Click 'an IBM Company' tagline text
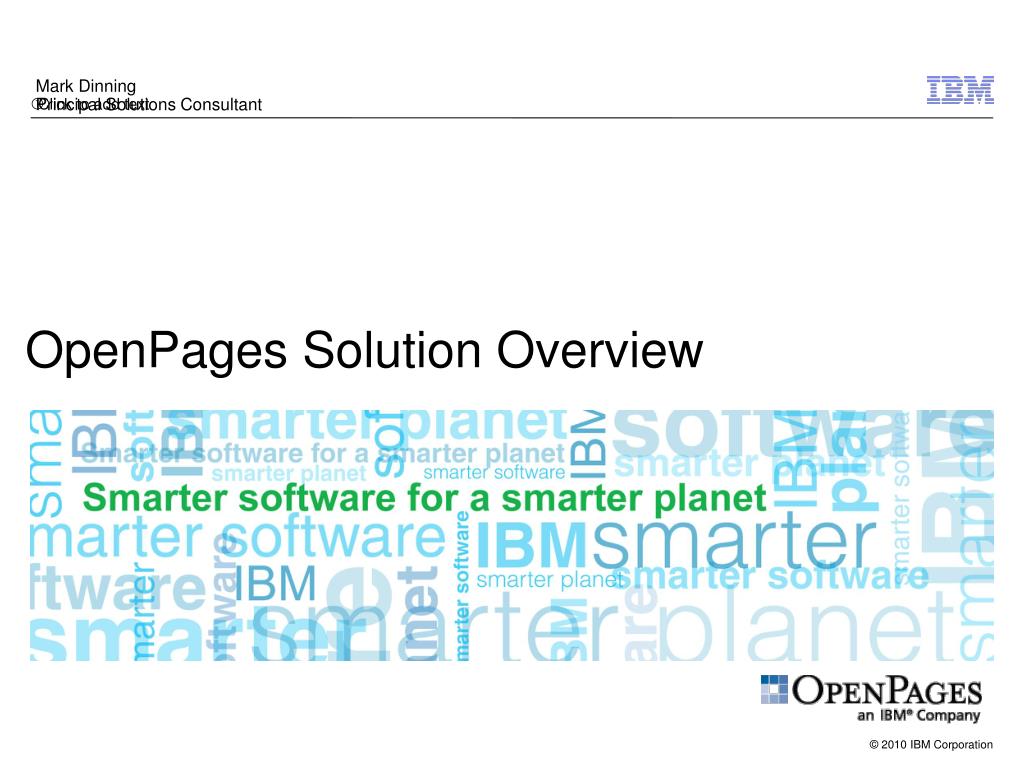This screenshot has width=1024, height=768. pos(918,715)
